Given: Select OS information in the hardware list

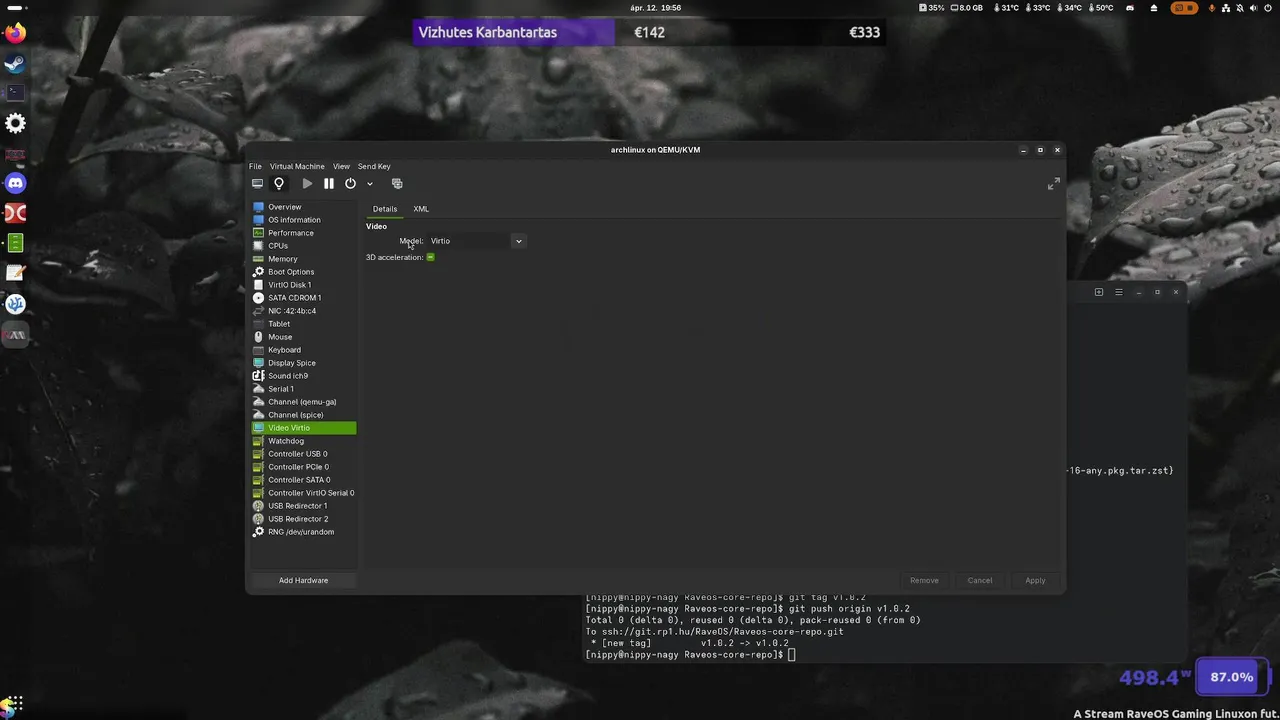Looking at the screenshot, I should pos(303,220).
